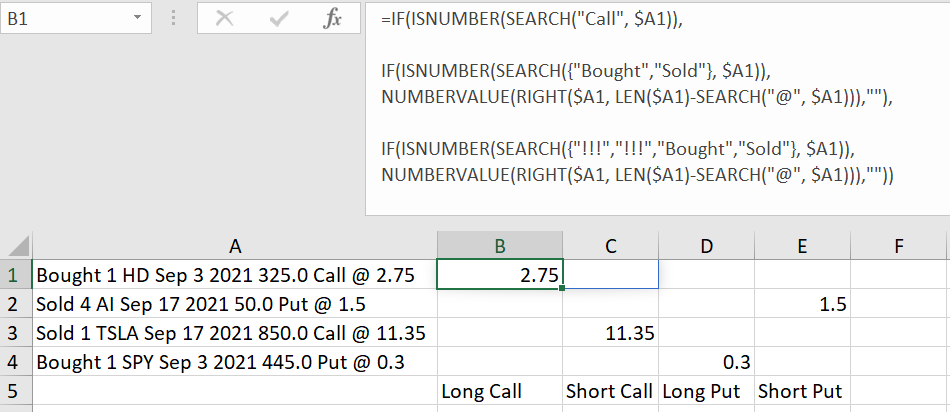The image size is (950, 412).
Task: Open the Insert Function fx dialog
Action: coord(332,19)
